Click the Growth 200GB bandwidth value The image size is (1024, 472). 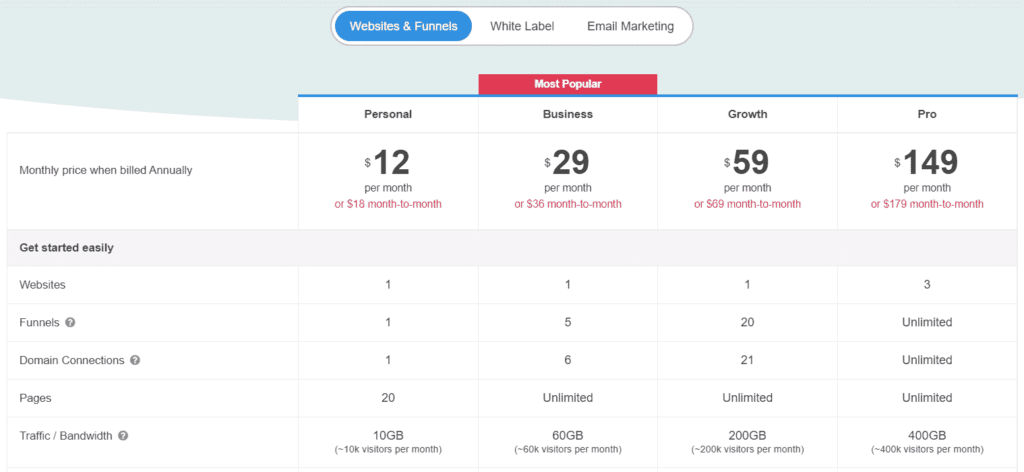pos(747,436)
